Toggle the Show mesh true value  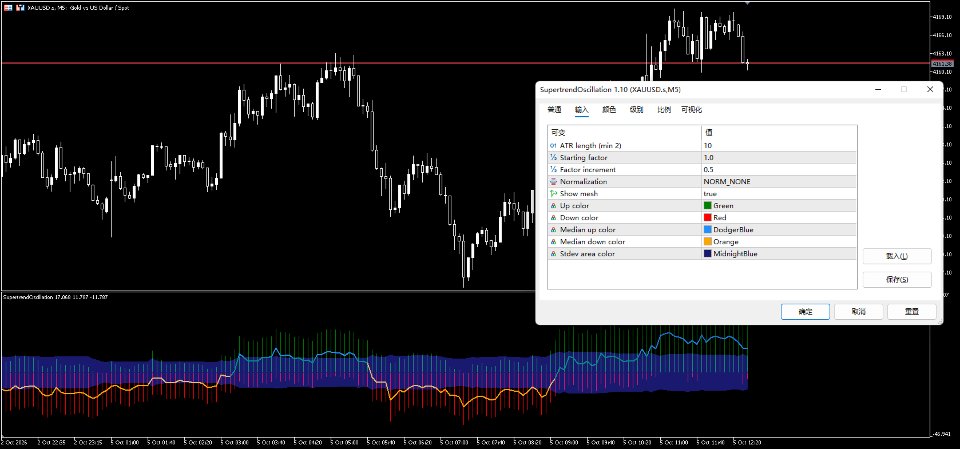point(779,194)
